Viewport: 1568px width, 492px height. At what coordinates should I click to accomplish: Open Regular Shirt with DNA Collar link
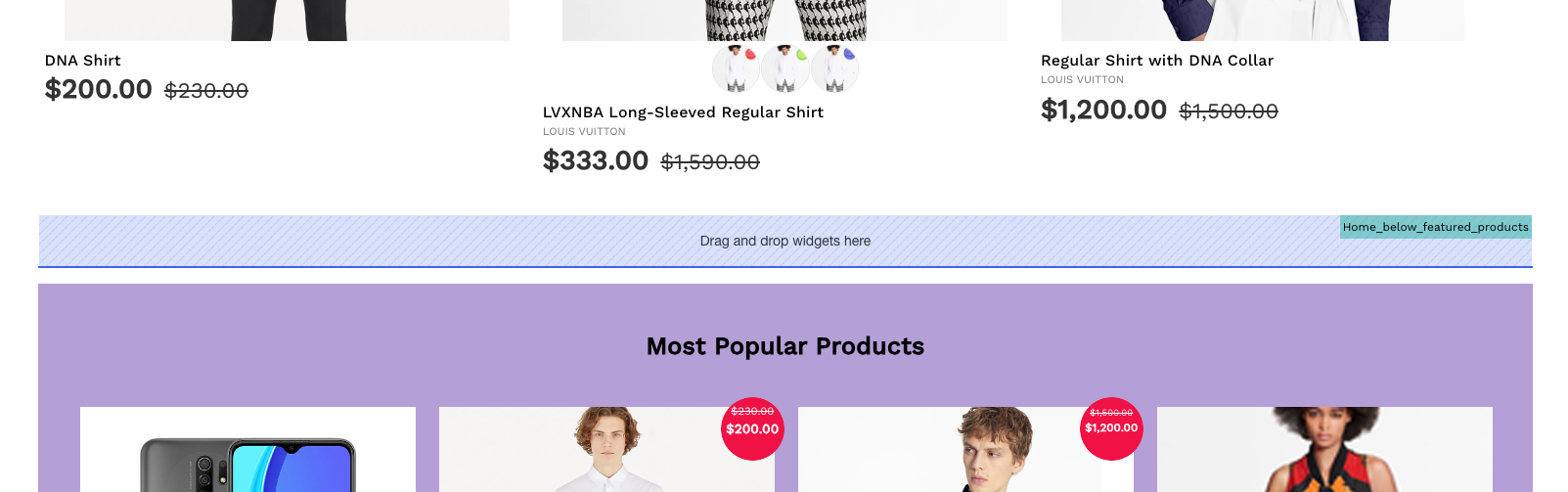click(1157, 61)
